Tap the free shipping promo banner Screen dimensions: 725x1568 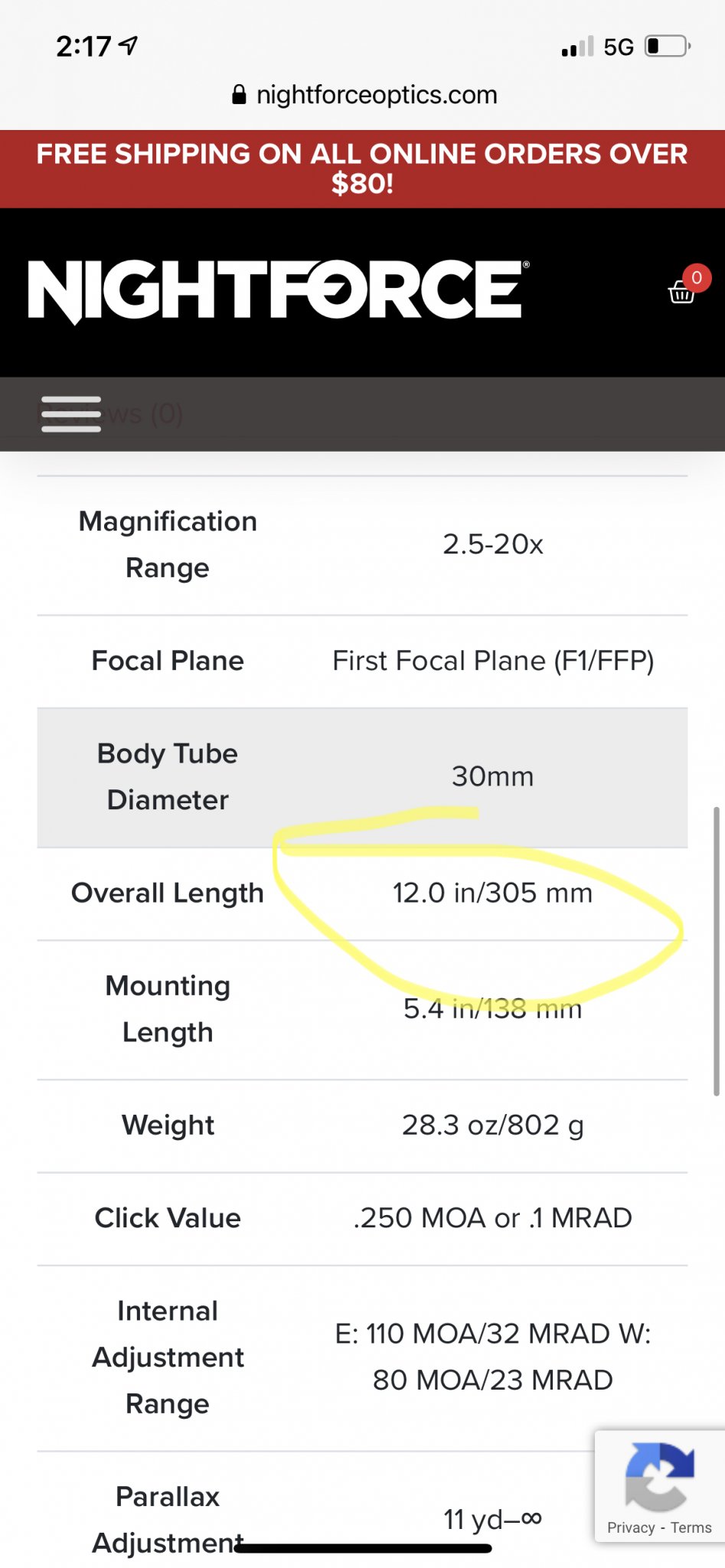click(362, 168)
